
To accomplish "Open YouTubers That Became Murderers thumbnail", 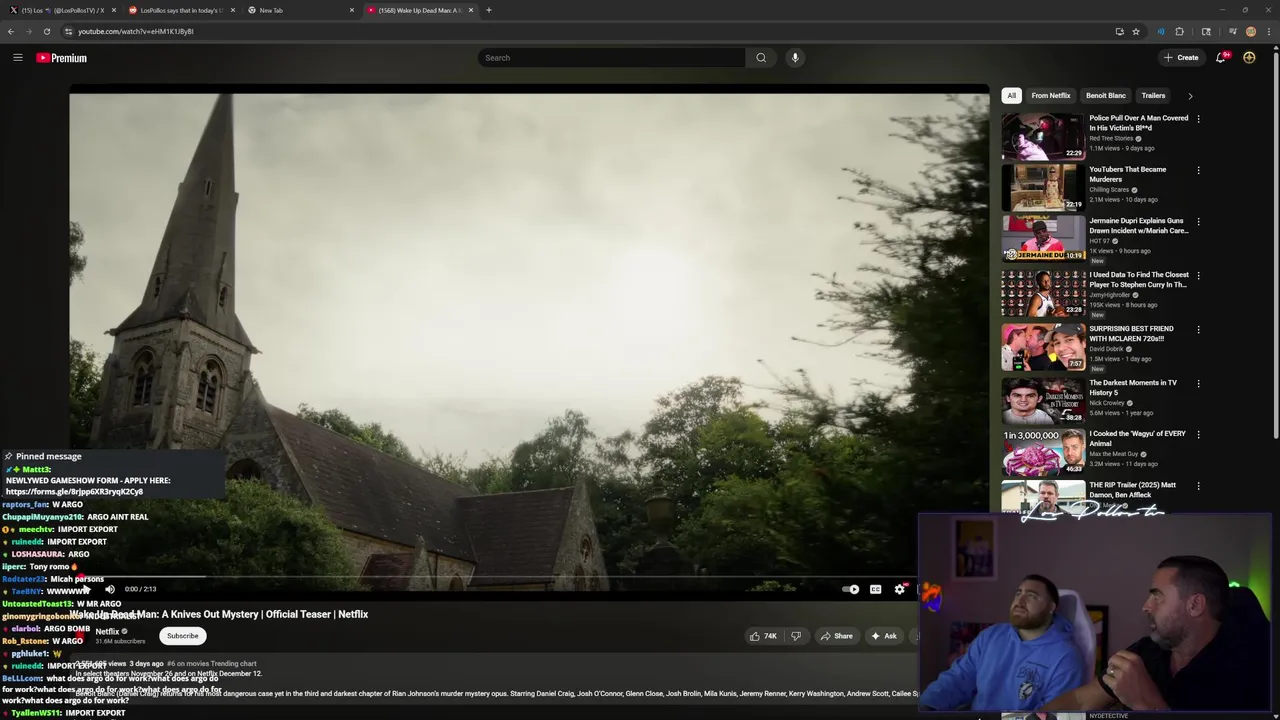I will coord(1043,187).
